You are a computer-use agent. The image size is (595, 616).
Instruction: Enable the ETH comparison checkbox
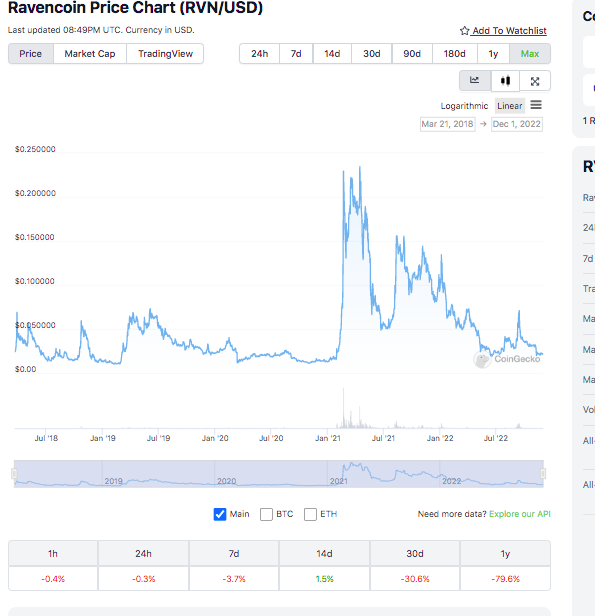pyautogui.click(x=310, y=514)
